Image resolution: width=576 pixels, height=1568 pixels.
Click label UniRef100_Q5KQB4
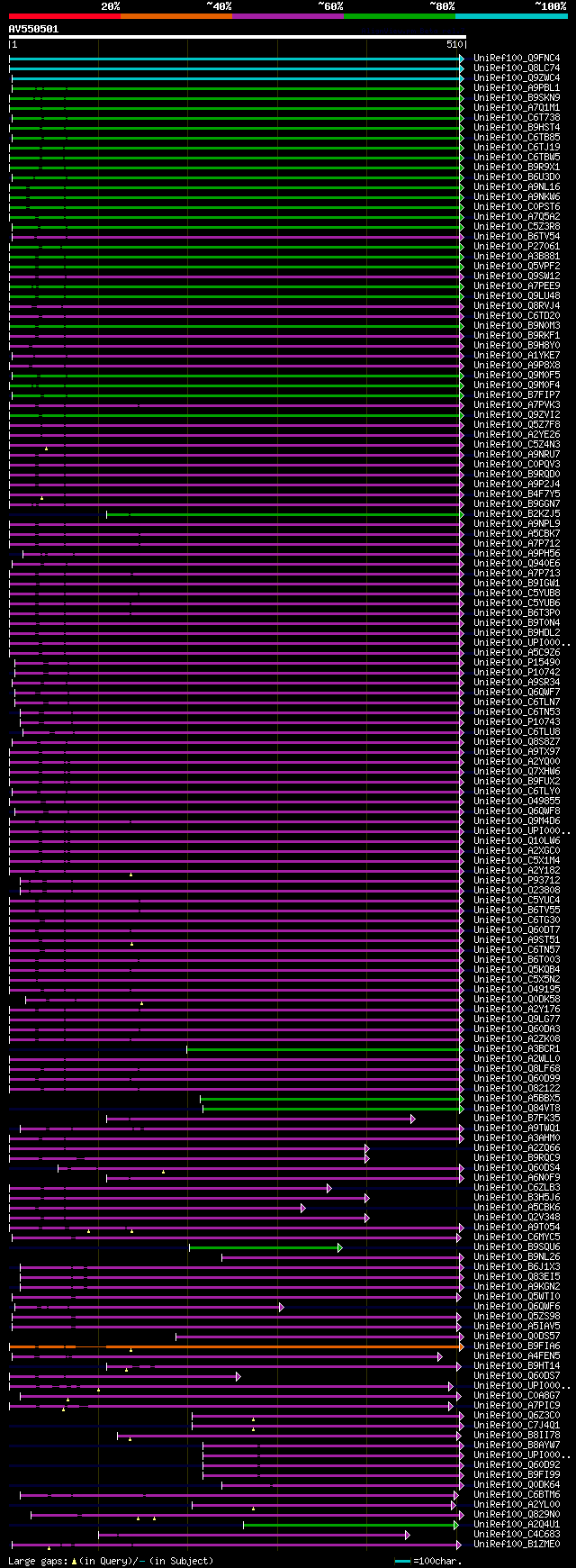517,970
